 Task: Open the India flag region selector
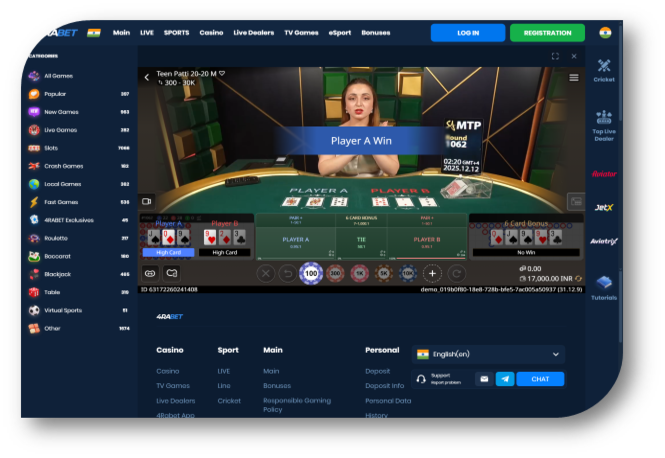(94, 33)
